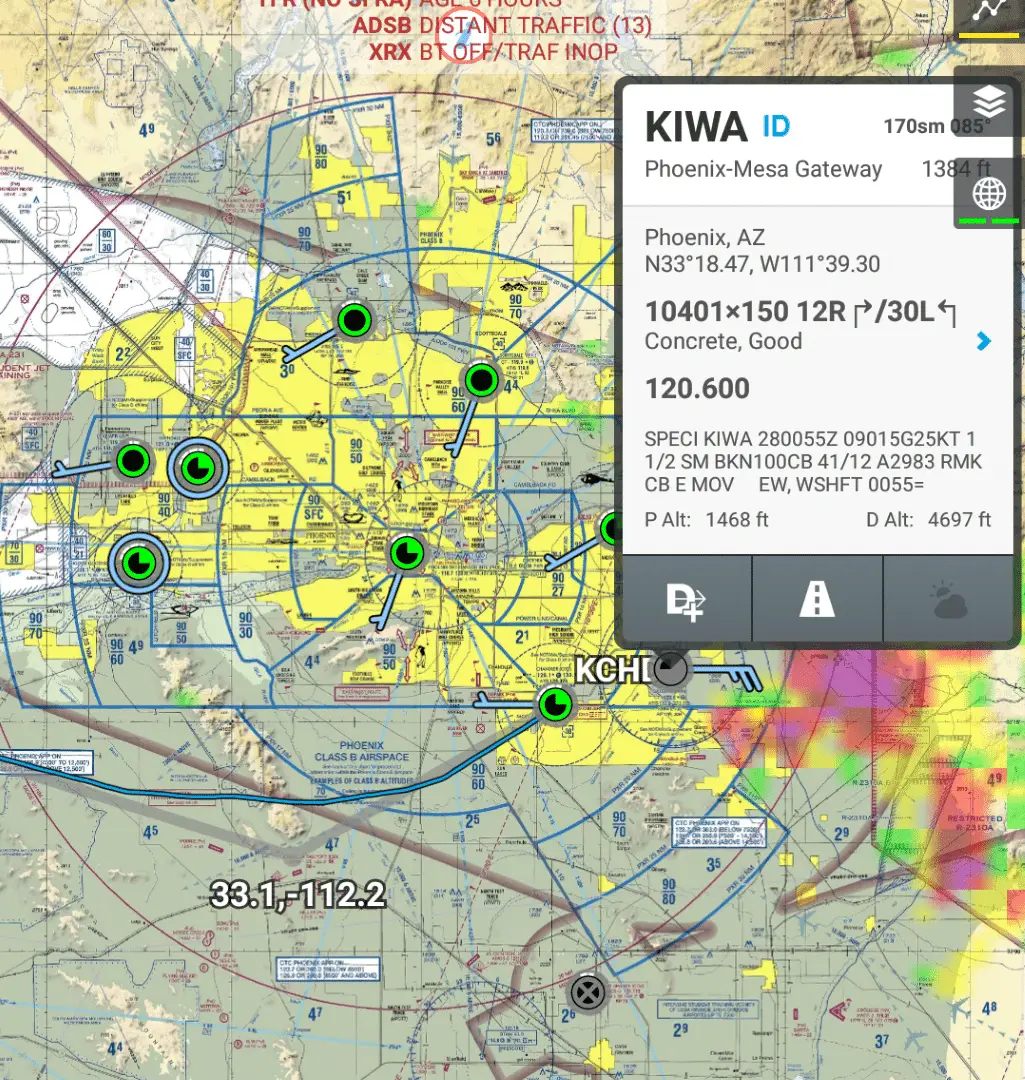1025x1080 pixels.
Task: Select the northernmost green wind-barb marker
Action: click(354, 320)
